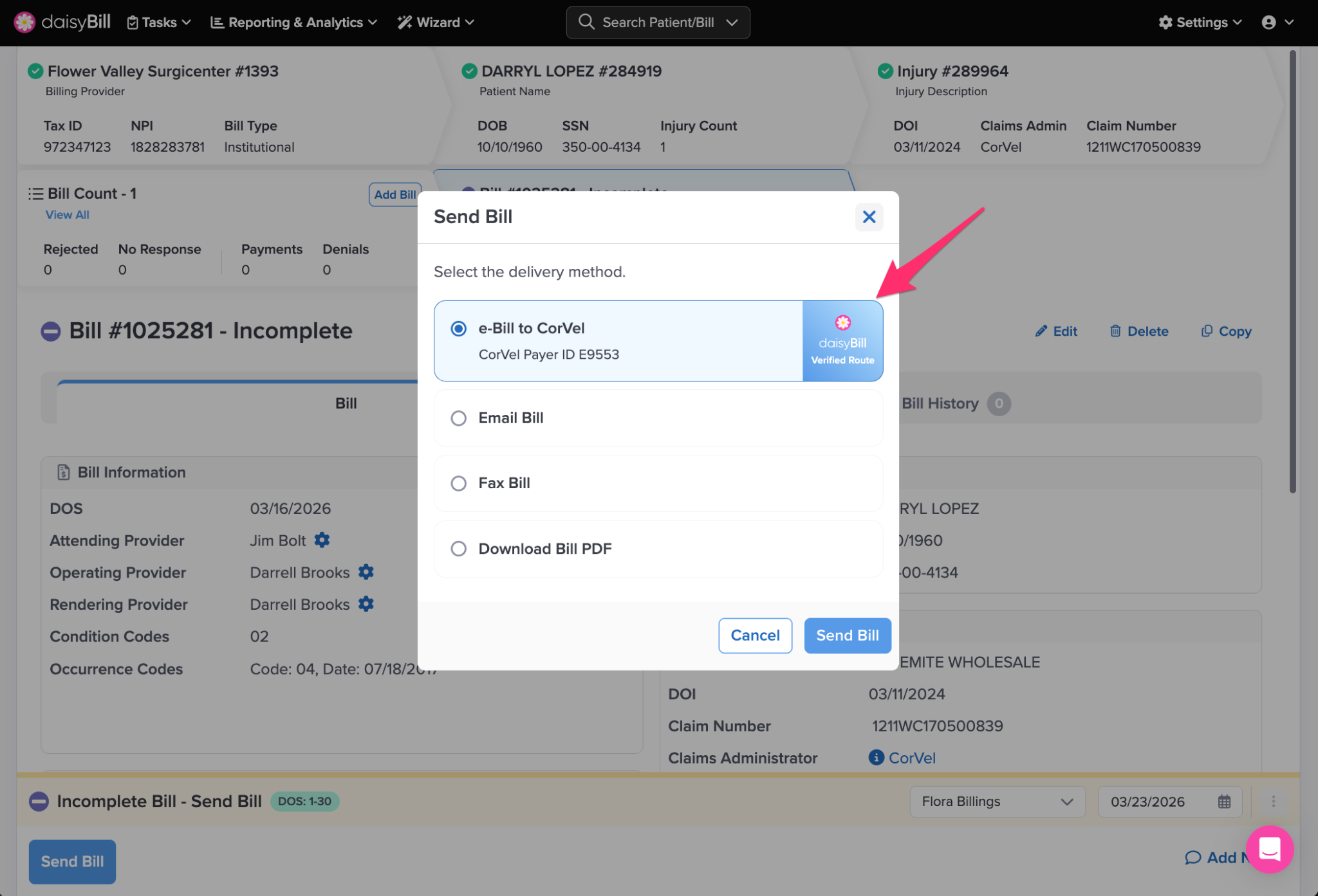Click the user account avatar icon

point(1268,23)
